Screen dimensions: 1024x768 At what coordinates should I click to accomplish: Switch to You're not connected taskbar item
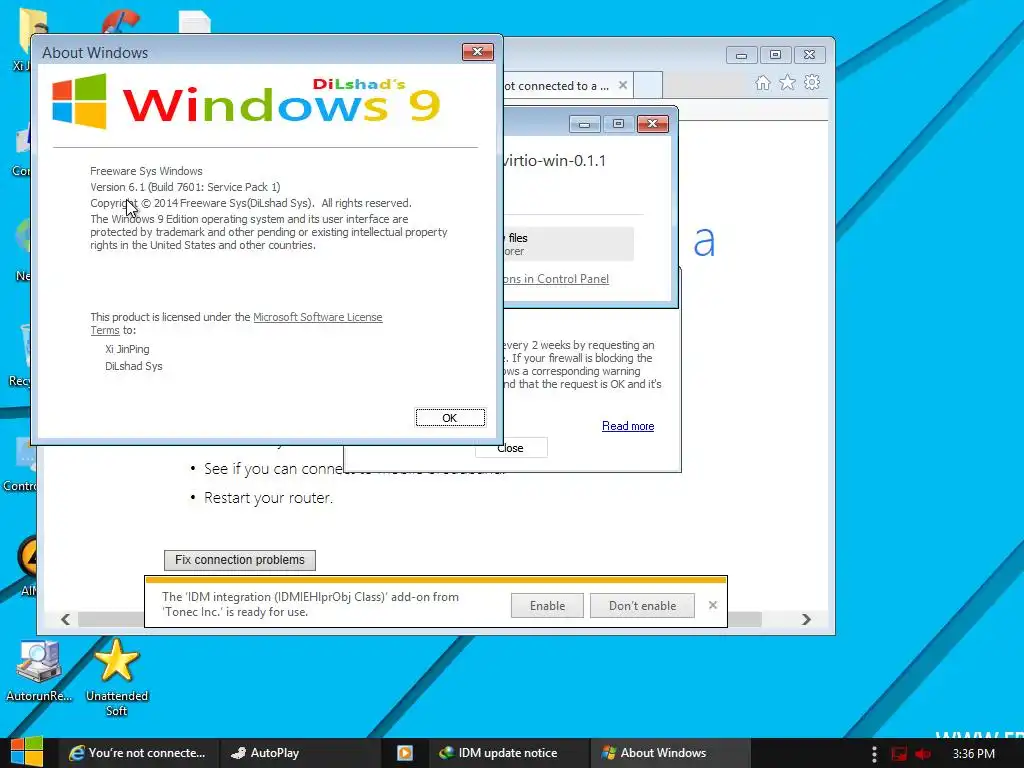click(137, 753)
